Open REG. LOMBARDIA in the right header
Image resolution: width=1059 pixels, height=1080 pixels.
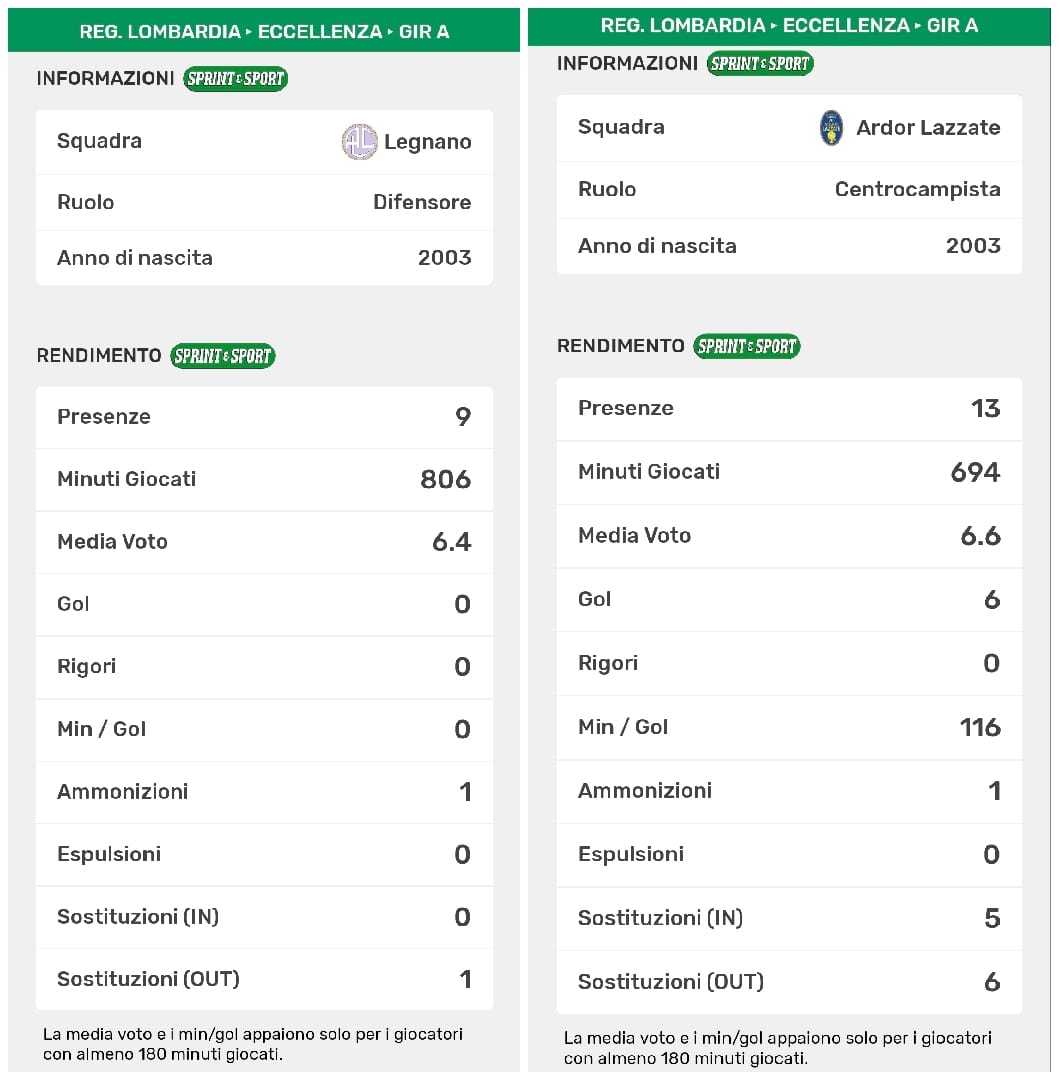(683, 26)
